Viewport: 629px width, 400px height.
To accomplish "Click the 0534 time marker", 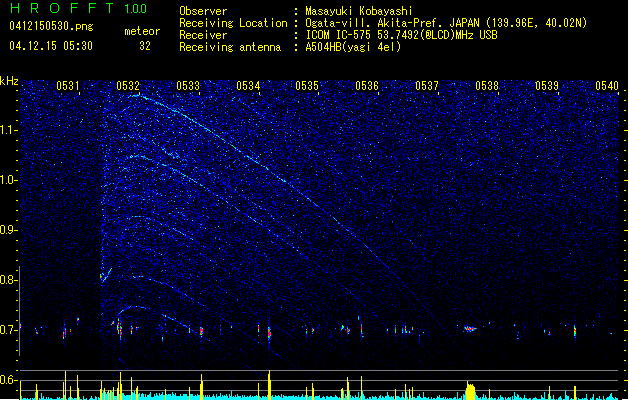I will 248,86.
